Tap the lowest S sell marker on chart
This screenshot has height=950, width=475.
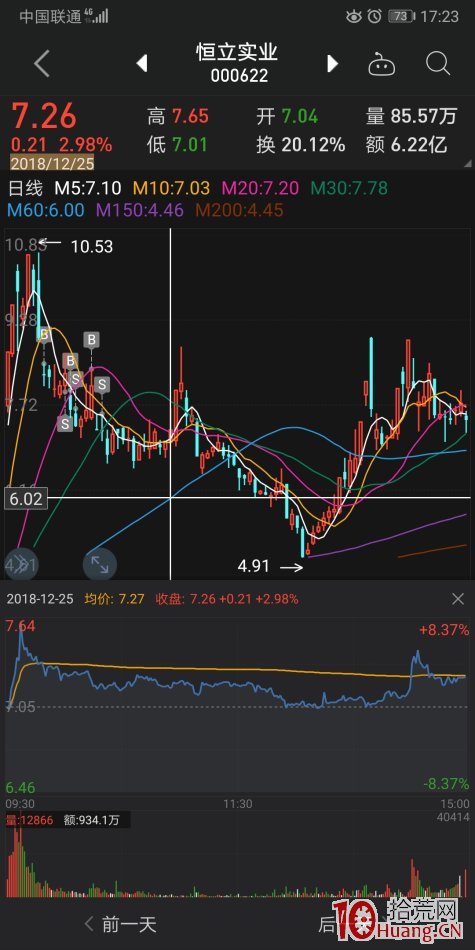(x=65, y=424)
